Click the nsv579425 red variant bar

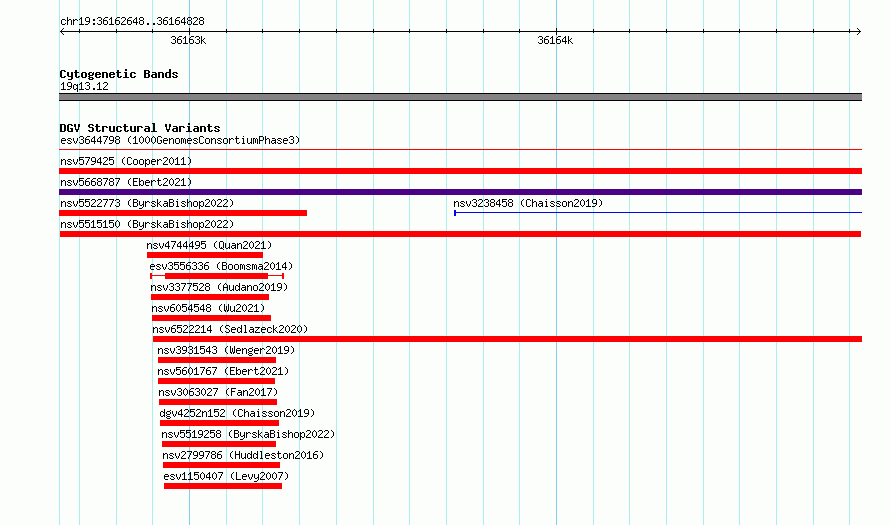[460, 171]
